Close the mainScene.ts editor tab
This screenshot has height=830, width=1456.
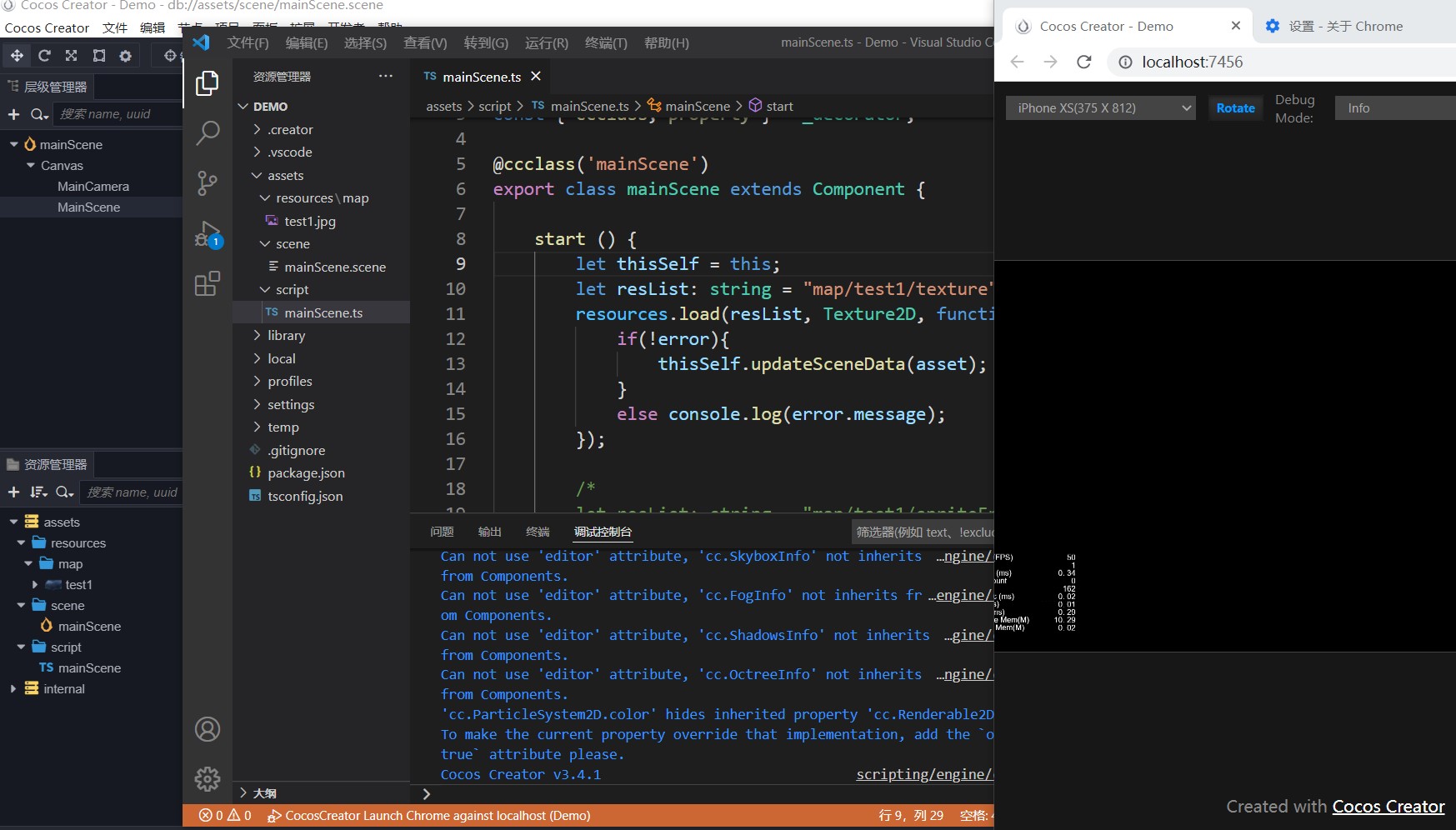point(536,77)
